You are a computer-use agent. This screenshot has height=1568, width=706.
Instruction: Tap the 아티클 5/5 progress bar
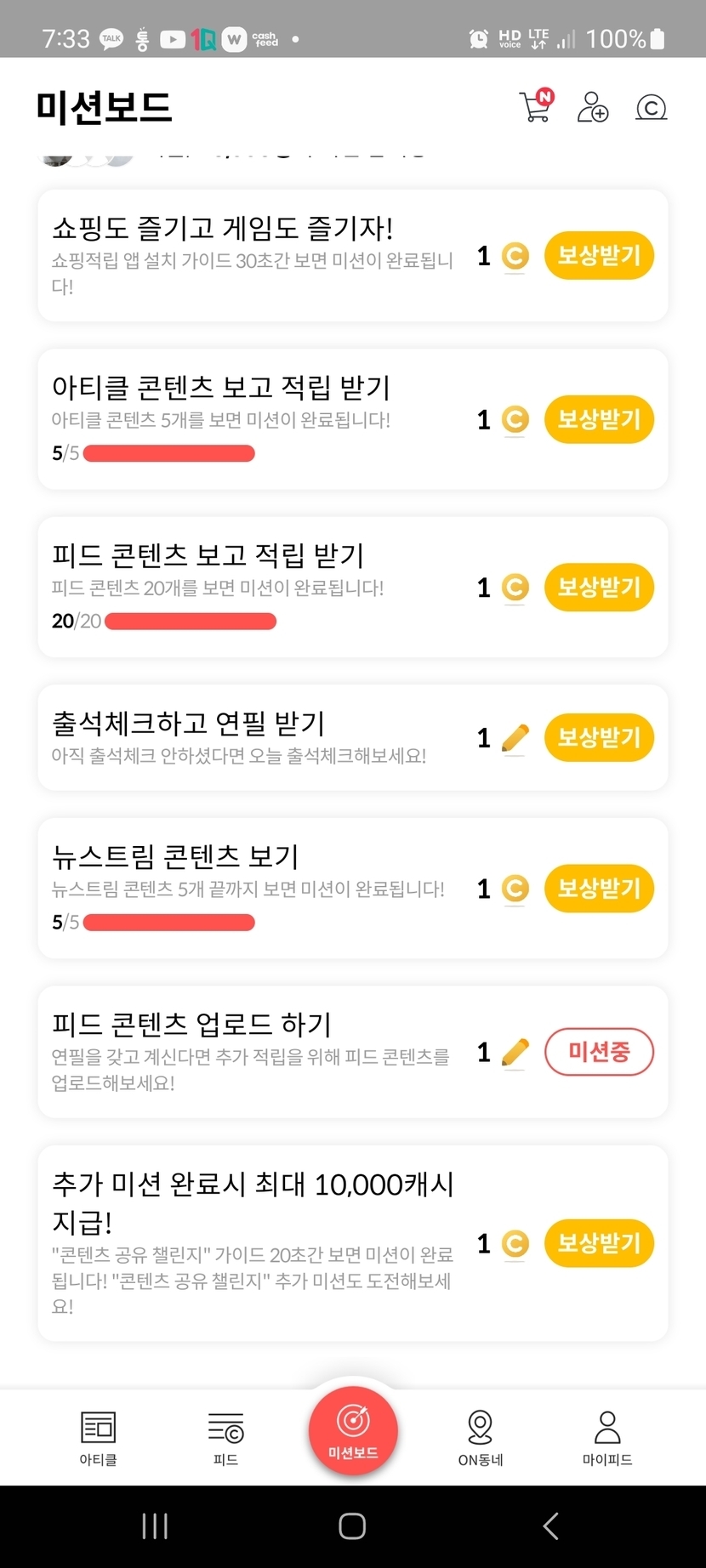point(169,453)
